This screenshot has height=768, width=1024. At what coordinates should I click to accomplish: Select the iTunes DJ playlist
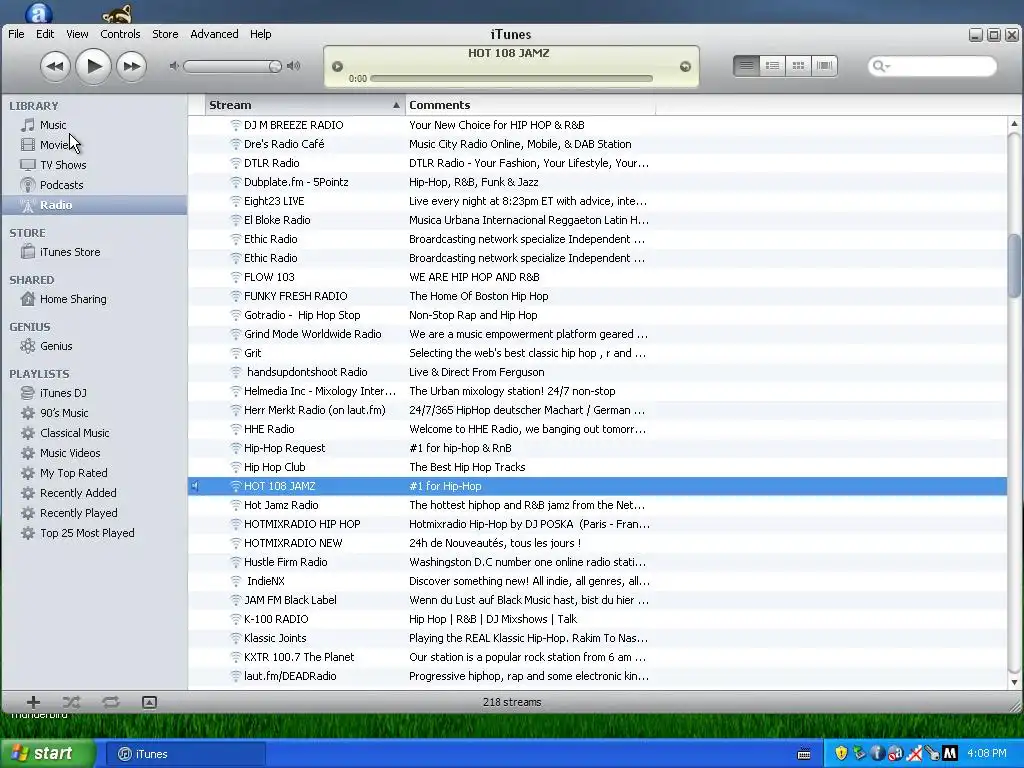click(x=95, y=393)
